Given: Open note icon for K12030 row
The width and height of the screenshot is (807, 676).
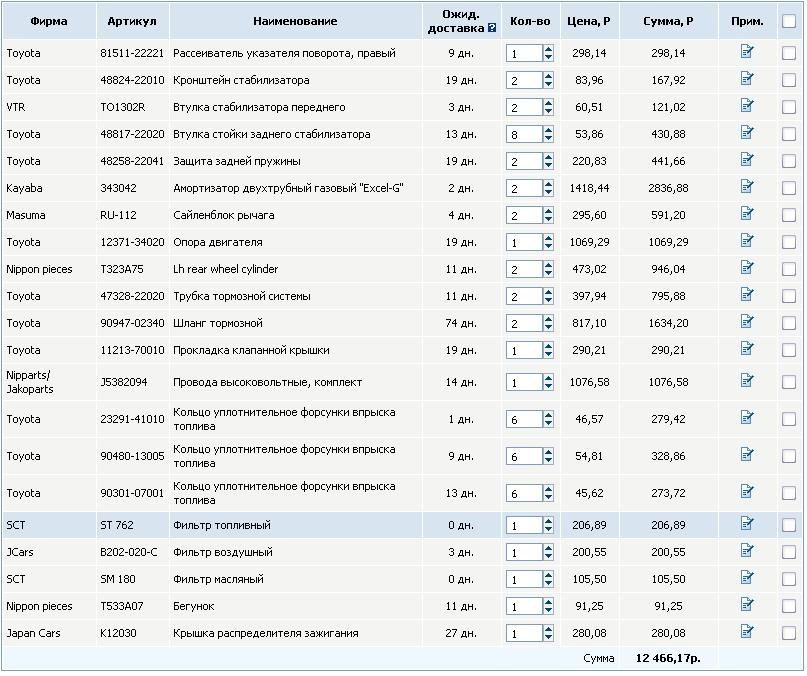Looking at the screenshot, I should tap(747, 632).
